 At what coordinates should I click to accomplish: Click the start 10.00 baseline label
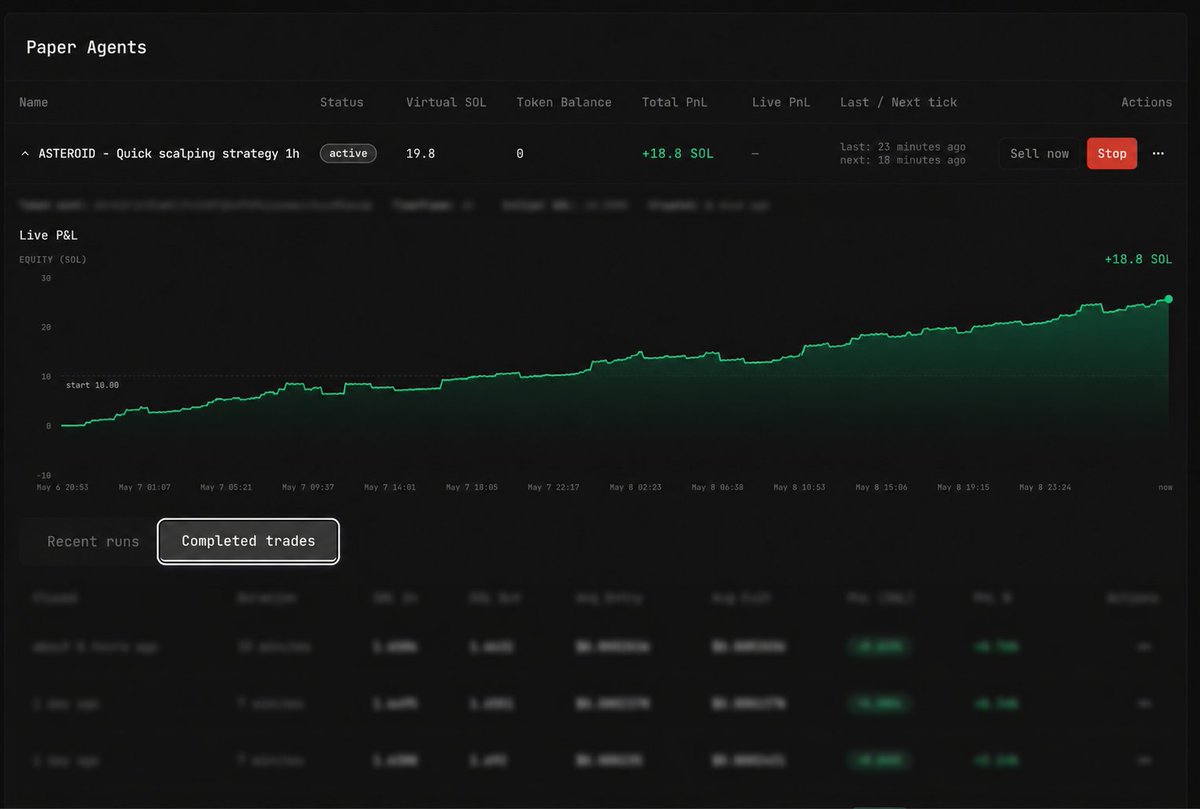pyautogui.click(x=92, y=385)
